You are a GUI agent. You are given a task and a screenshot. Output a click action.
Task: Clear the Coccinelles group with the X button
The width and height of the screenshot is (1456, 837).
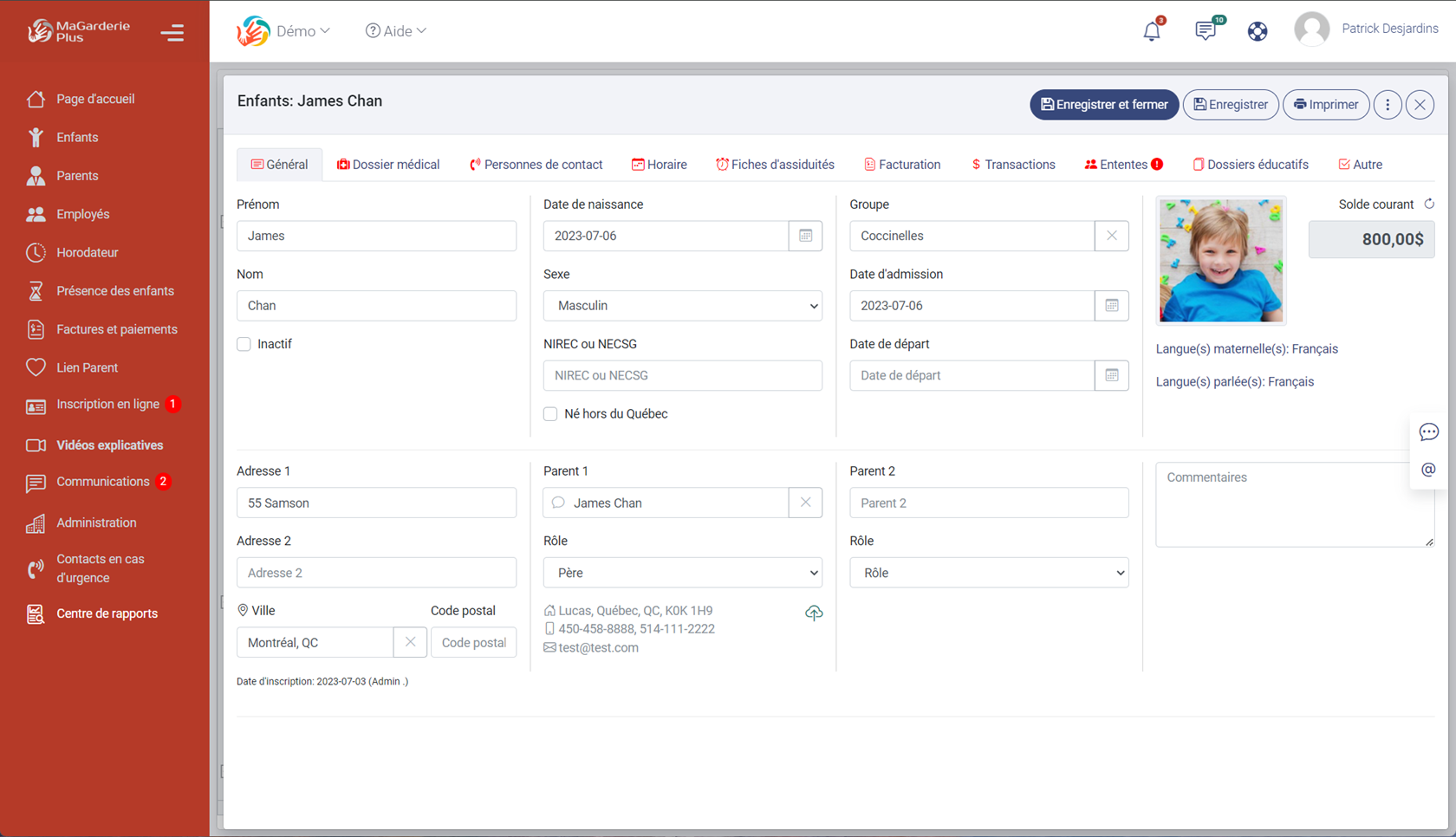pyautogui.click(x=1111, y=236)
